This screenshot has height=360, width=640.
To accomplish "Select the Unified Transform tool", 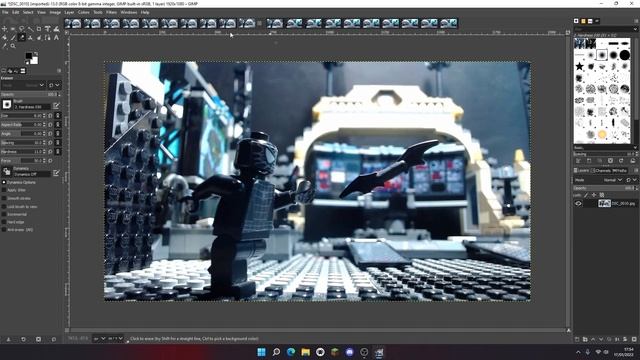I will (x=47, y=29).
